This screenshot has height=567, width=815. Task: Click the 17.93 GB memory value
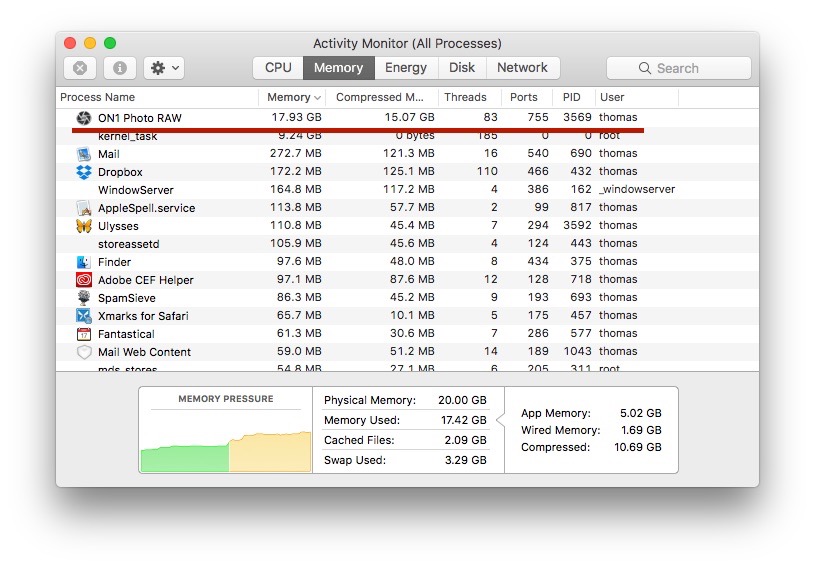(x=296, y=117)
